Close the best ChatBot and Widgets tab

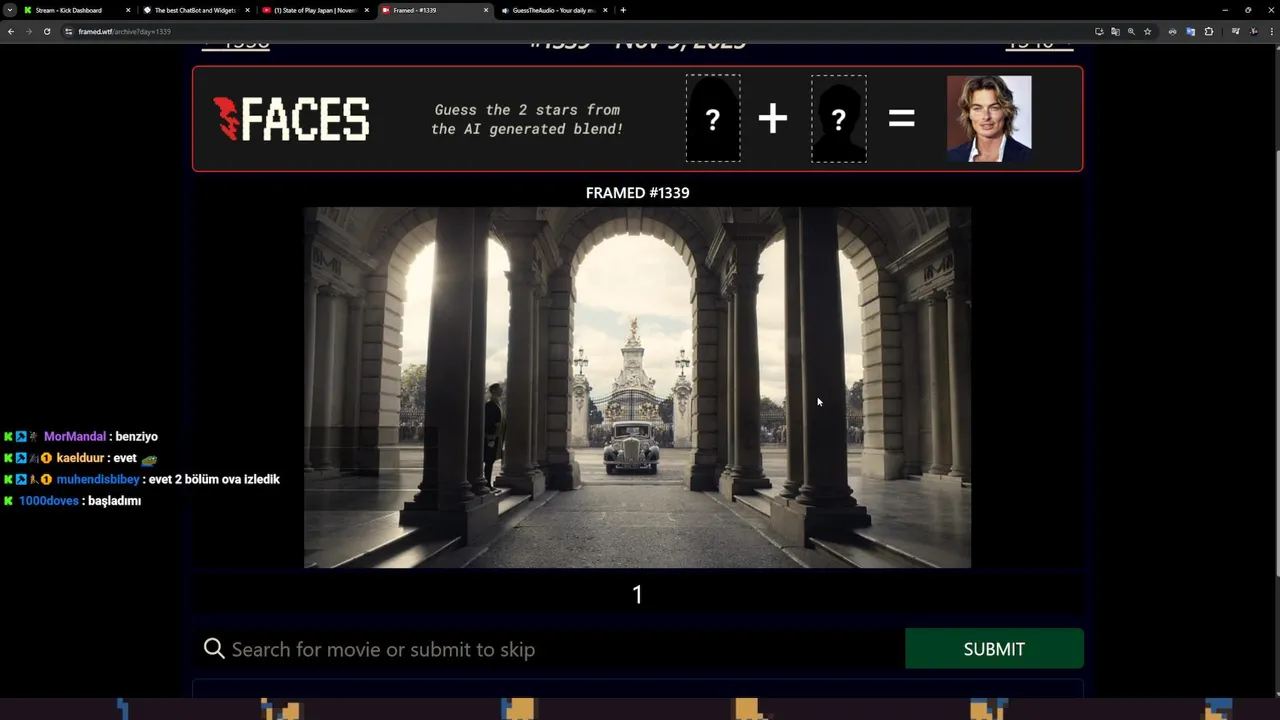pos(247,10)
